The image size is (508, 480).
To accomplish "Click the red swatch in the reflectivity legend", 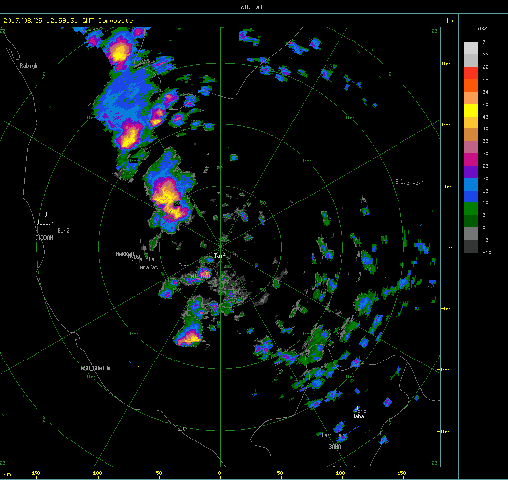I will pos(471,73).
